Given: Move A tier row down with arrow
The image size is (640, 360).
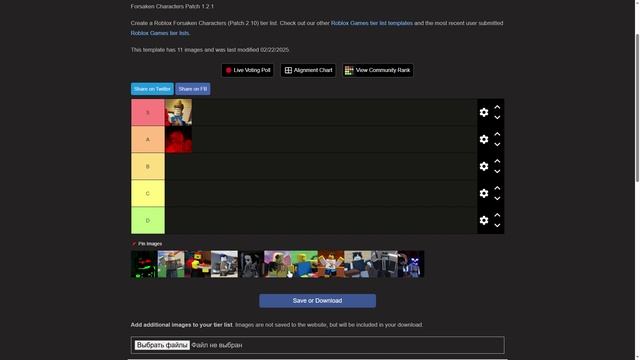Looking at the screenshot, I should point(497,144).
